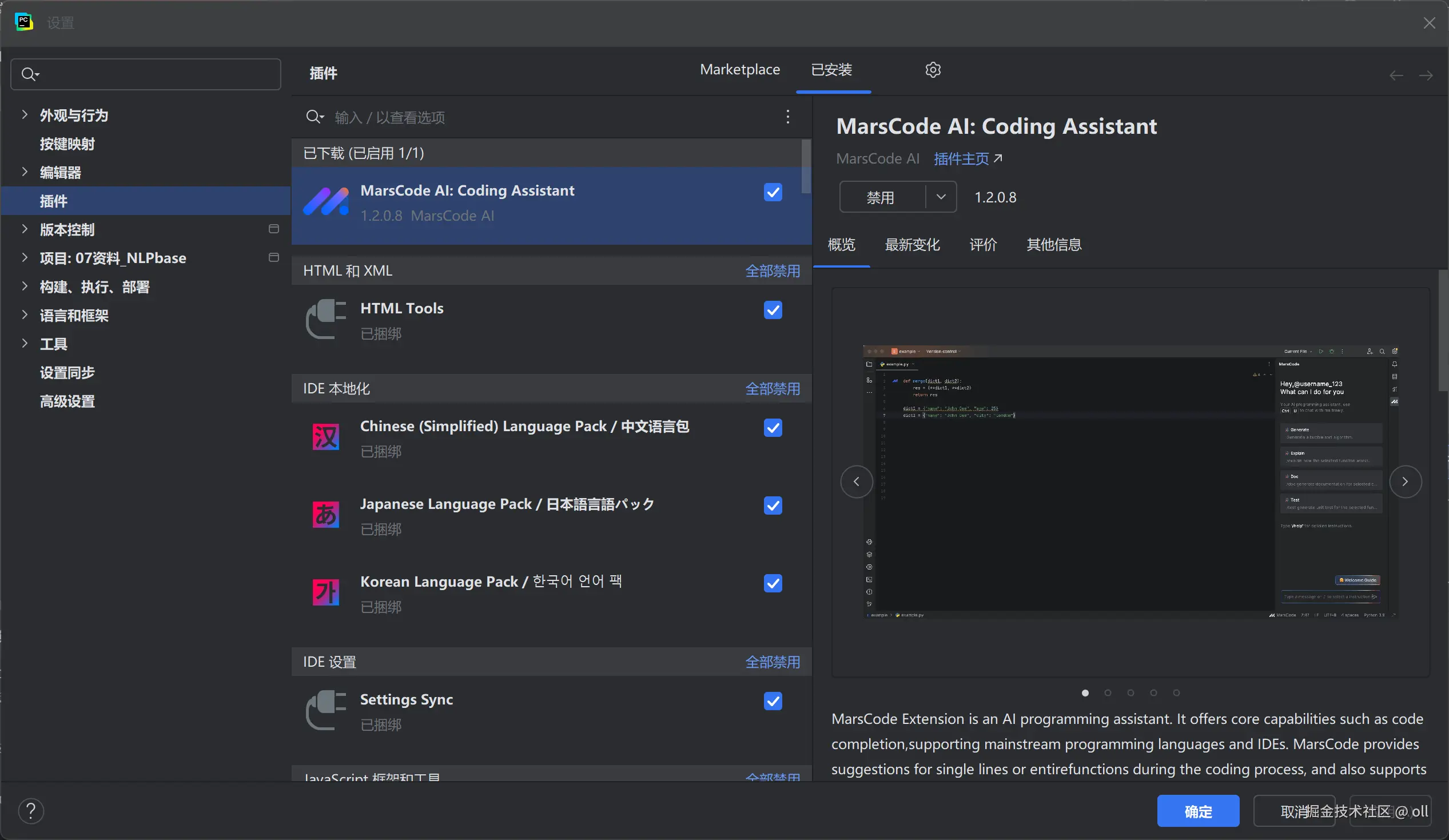
Task: Show previous screenshot with left arrow
Action: click(x=856, y=481)
